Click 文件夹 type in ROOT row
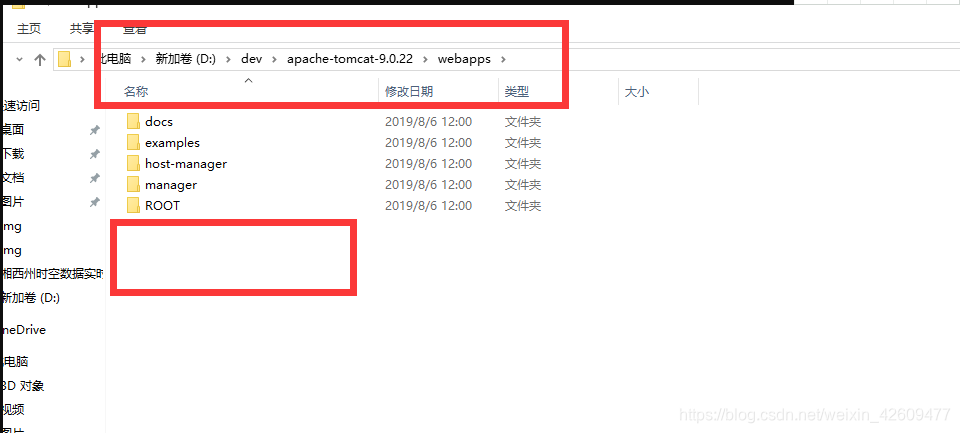The width and height of the screenshot is (960, 433). pos(523,205)
